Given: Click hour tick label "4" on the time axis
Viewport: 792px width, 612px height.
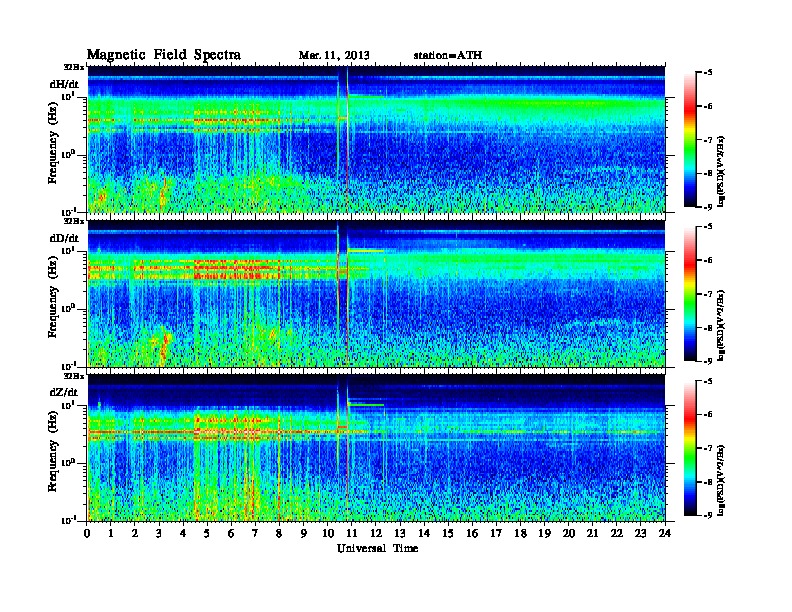Looking at the screenshot, I should 183,533.
